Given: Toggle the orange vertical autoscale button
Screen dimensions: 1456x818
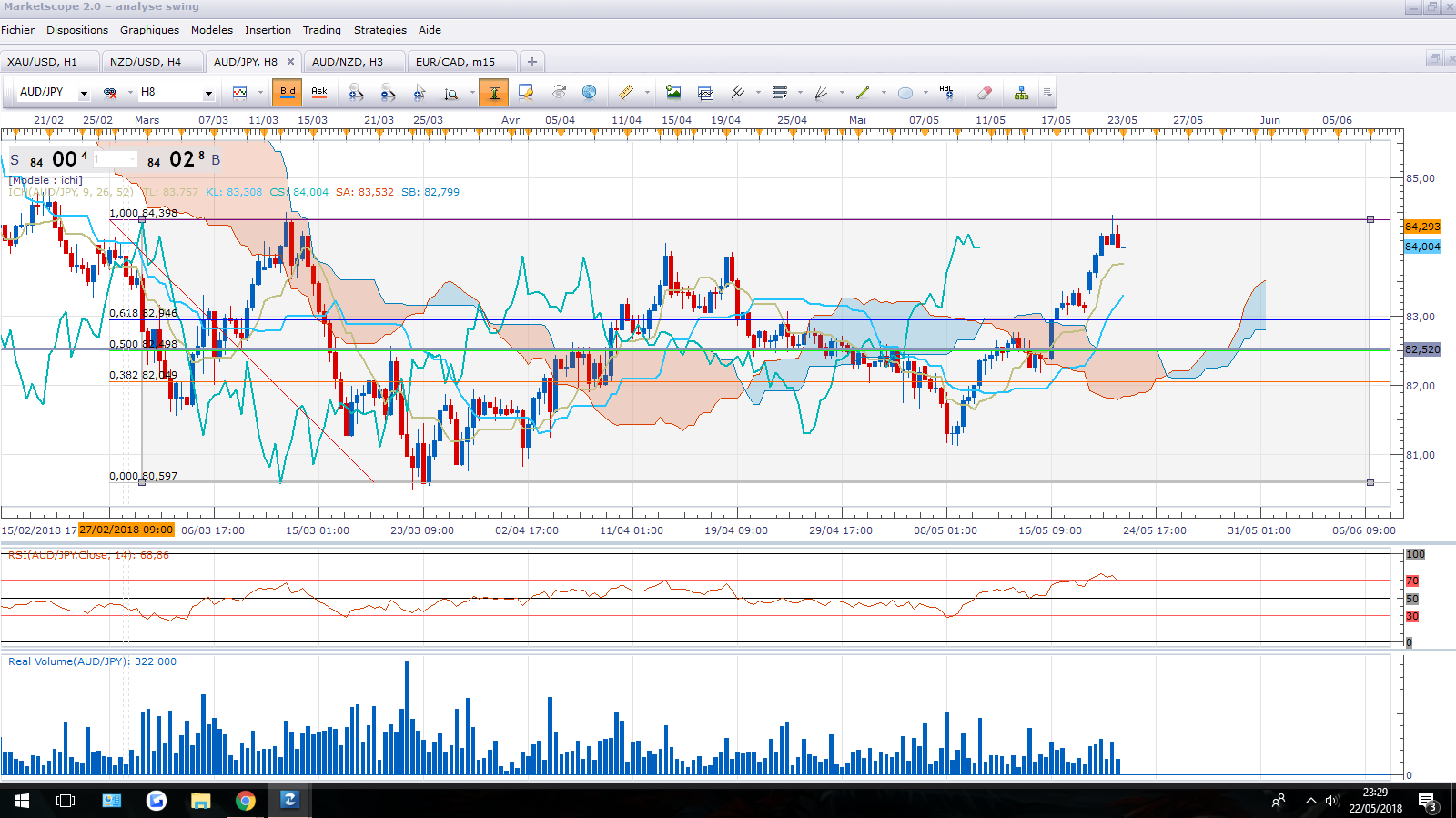Looking at the screenshot, I should pyautogui.click(x=493, y=93).
